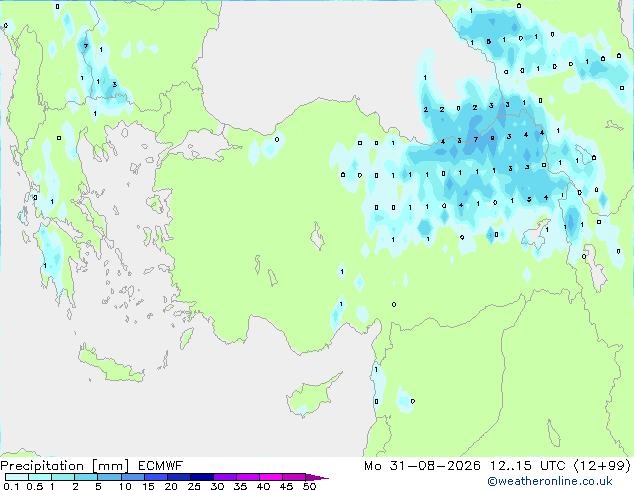Pick the 40–45 mm magenta legend swatch
The height and width of the screenshot is (490, 634).
pyautogui.click(x=271, y=477)
